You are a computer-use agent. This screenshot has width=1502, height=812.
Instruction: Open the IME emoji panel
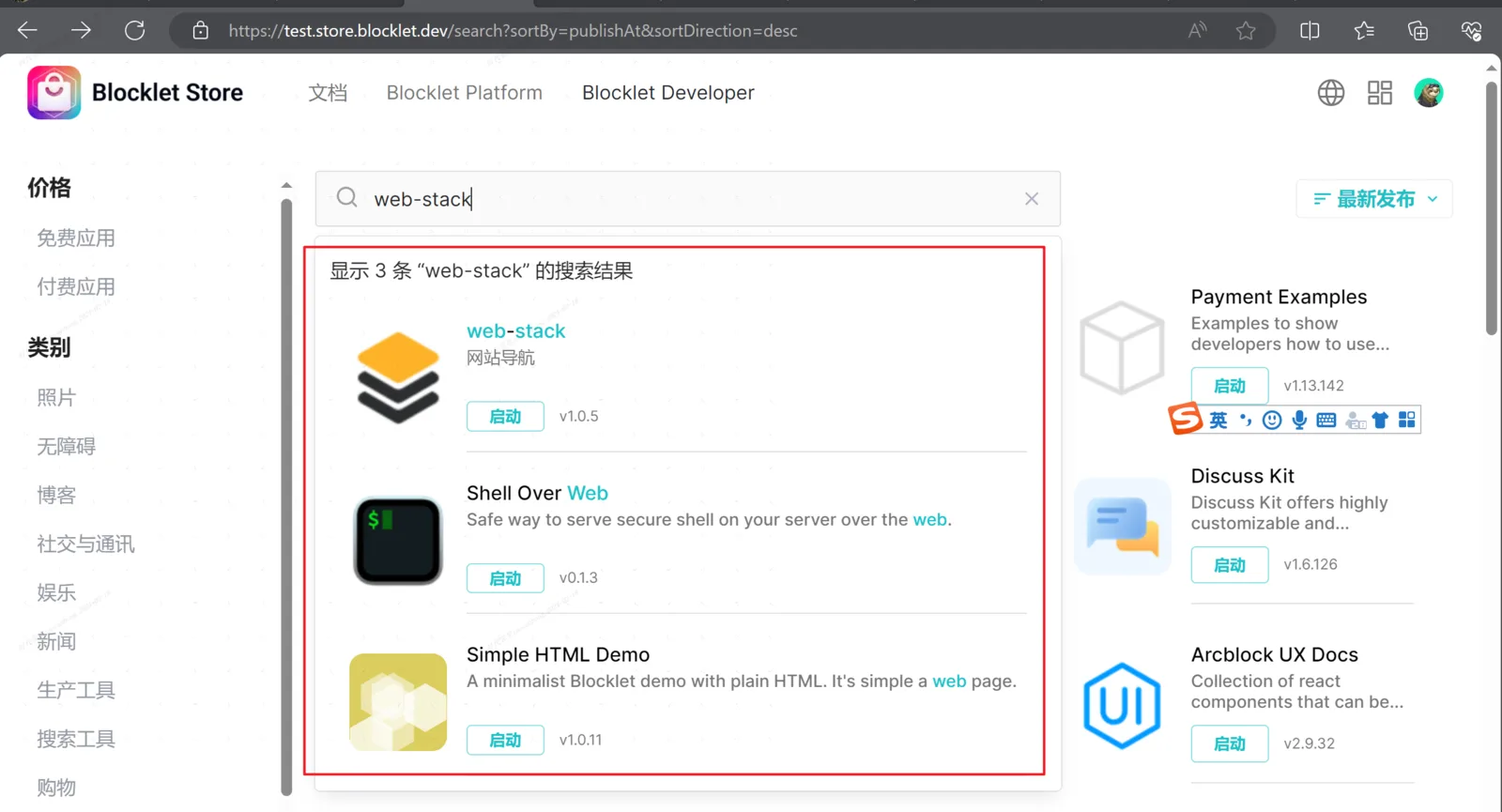[x=1272, y=420]
